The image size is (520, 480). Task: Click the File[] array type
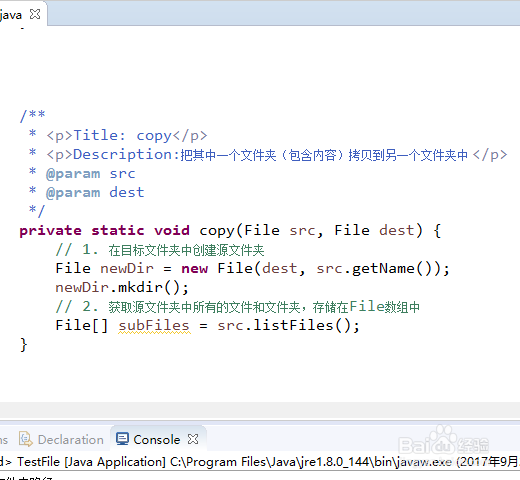[x=82, y=325]
